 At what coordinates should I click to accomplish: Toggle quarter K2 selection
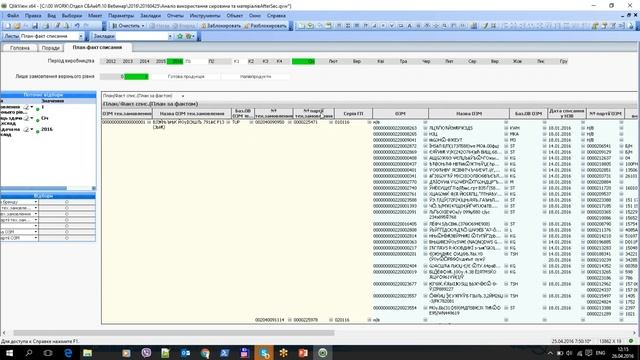click(x=251, y=61)
